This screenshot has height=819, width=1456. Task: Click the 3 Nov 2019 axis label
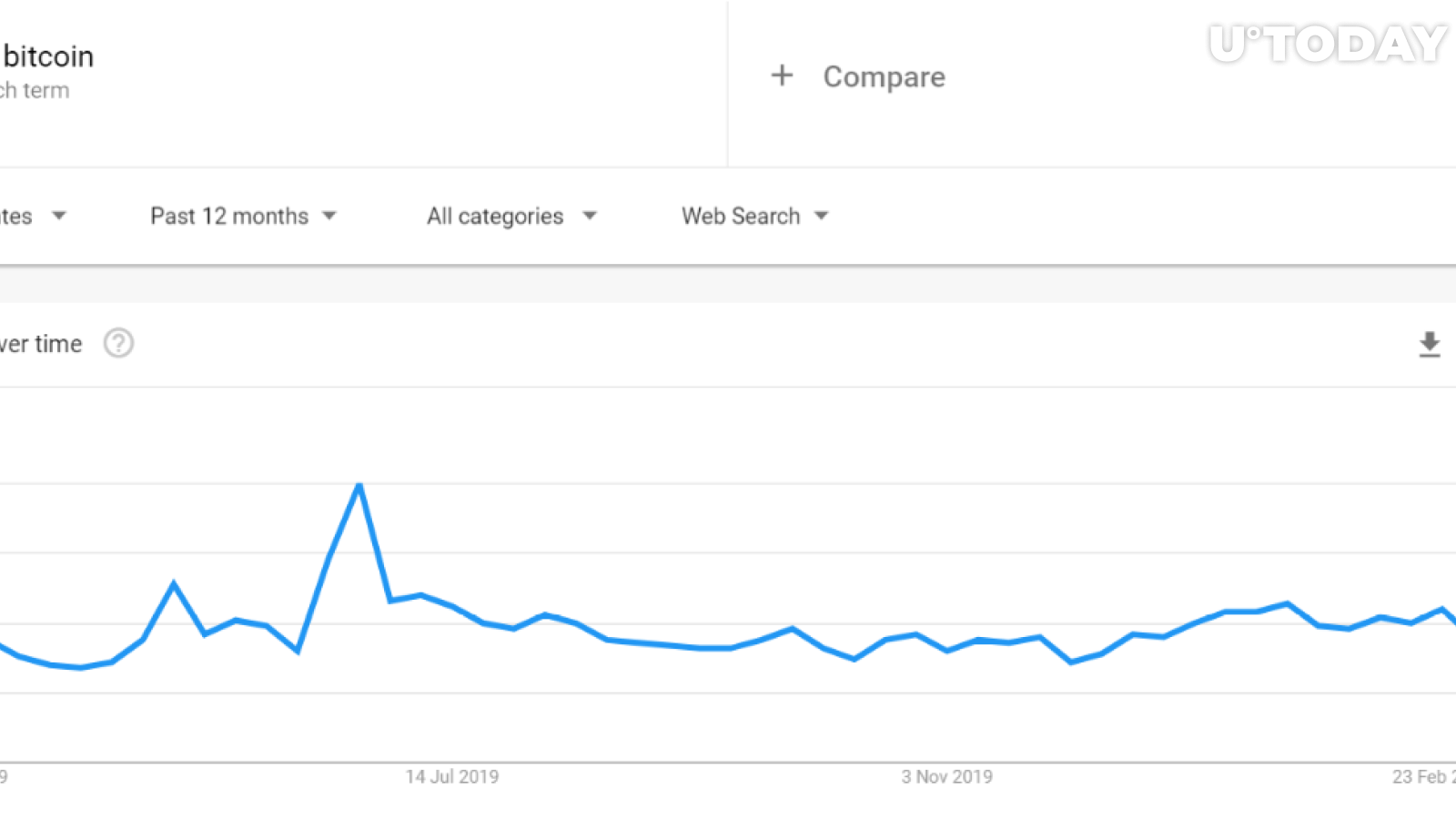click(947, 777)
